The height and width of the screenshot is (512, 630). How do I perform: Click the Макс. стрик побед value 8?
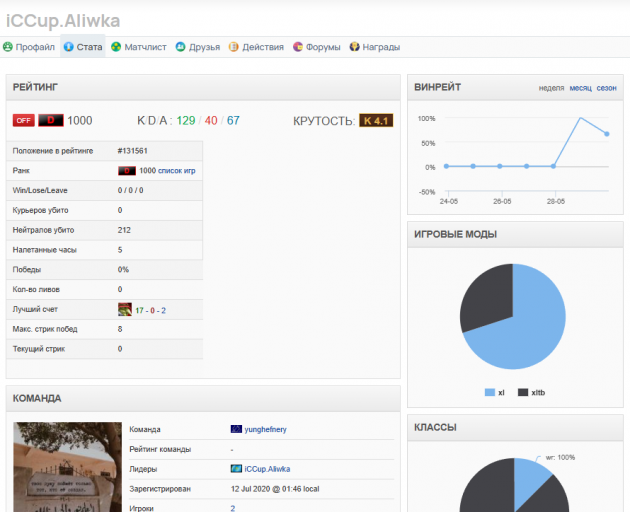(x=120, y=329)
